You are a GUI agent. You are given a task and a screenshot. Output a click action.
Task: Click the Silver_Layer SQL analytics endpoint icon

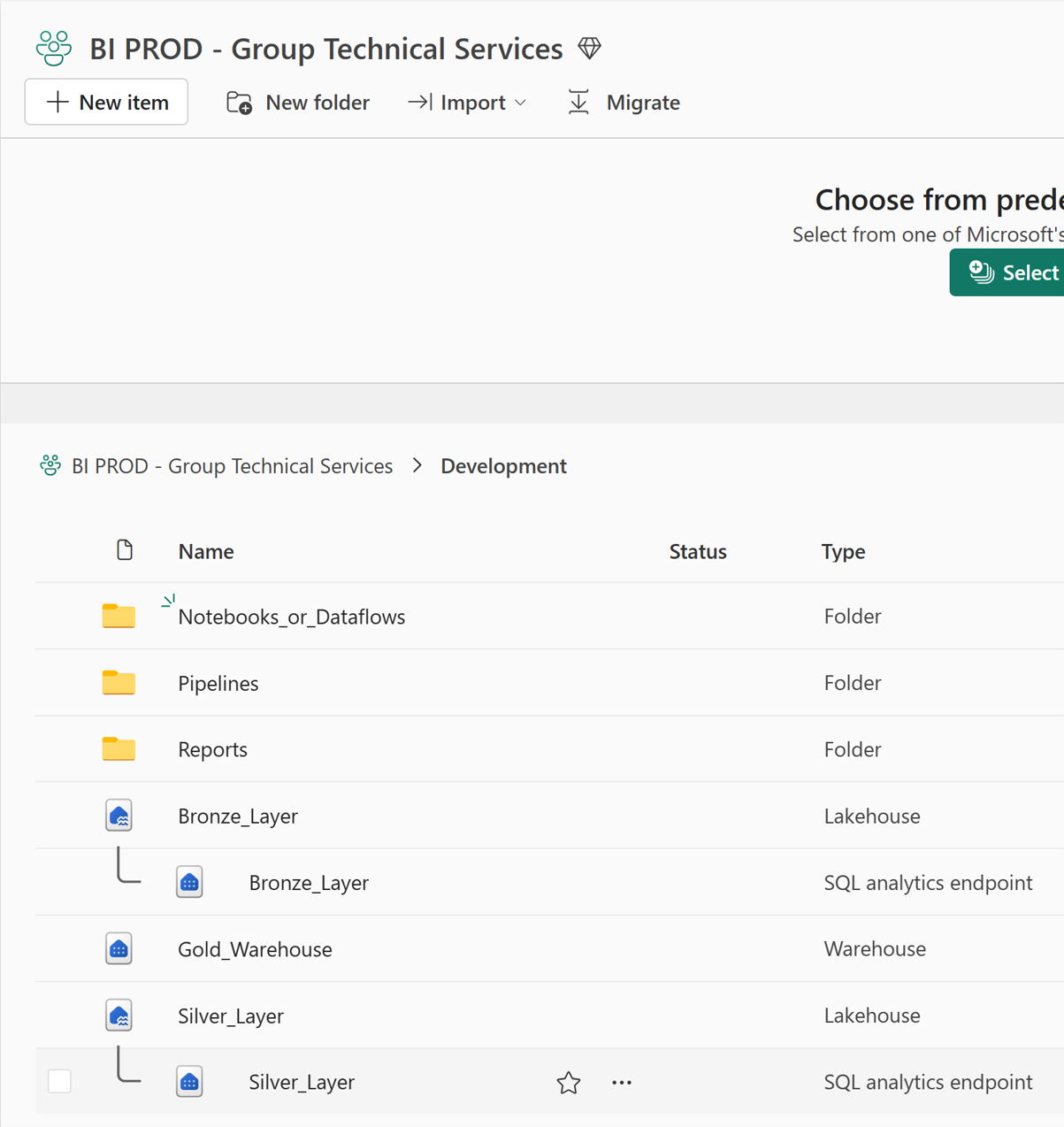pos(189,1081)
